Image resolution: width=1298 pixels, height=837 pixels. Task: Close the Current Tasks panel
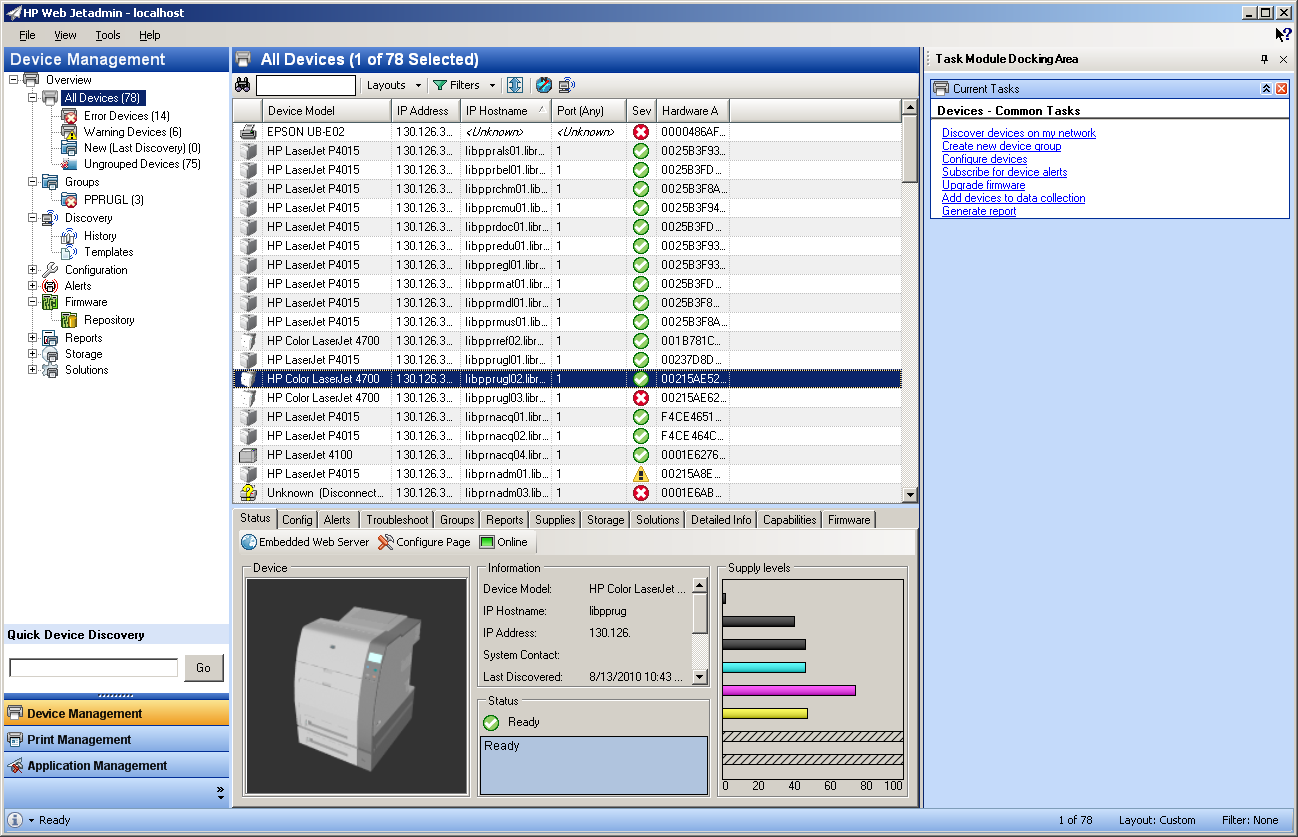(1281, 89)
